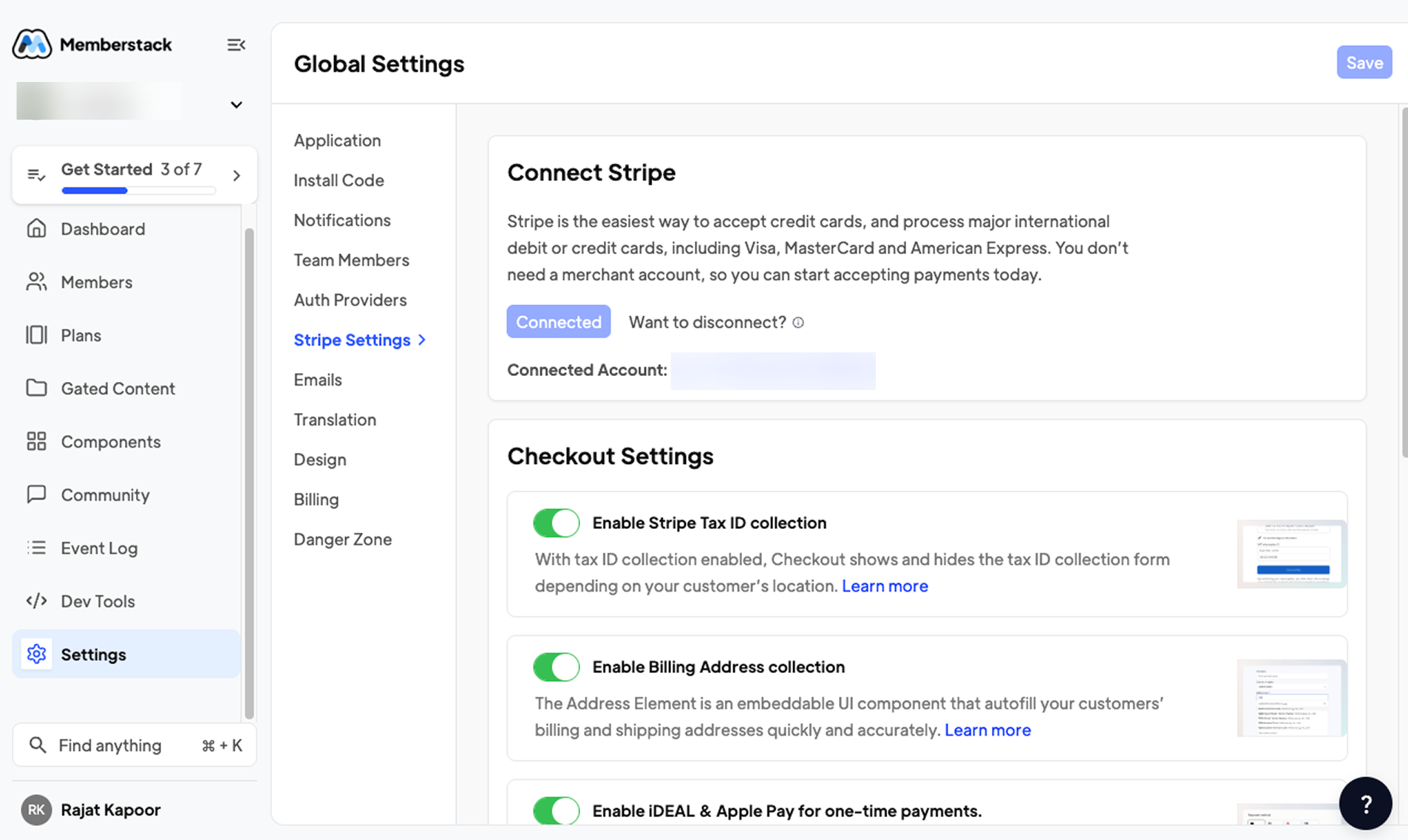Expand Get Started with right chevron
1408x840 pixels.
click(x=237, y=176)
